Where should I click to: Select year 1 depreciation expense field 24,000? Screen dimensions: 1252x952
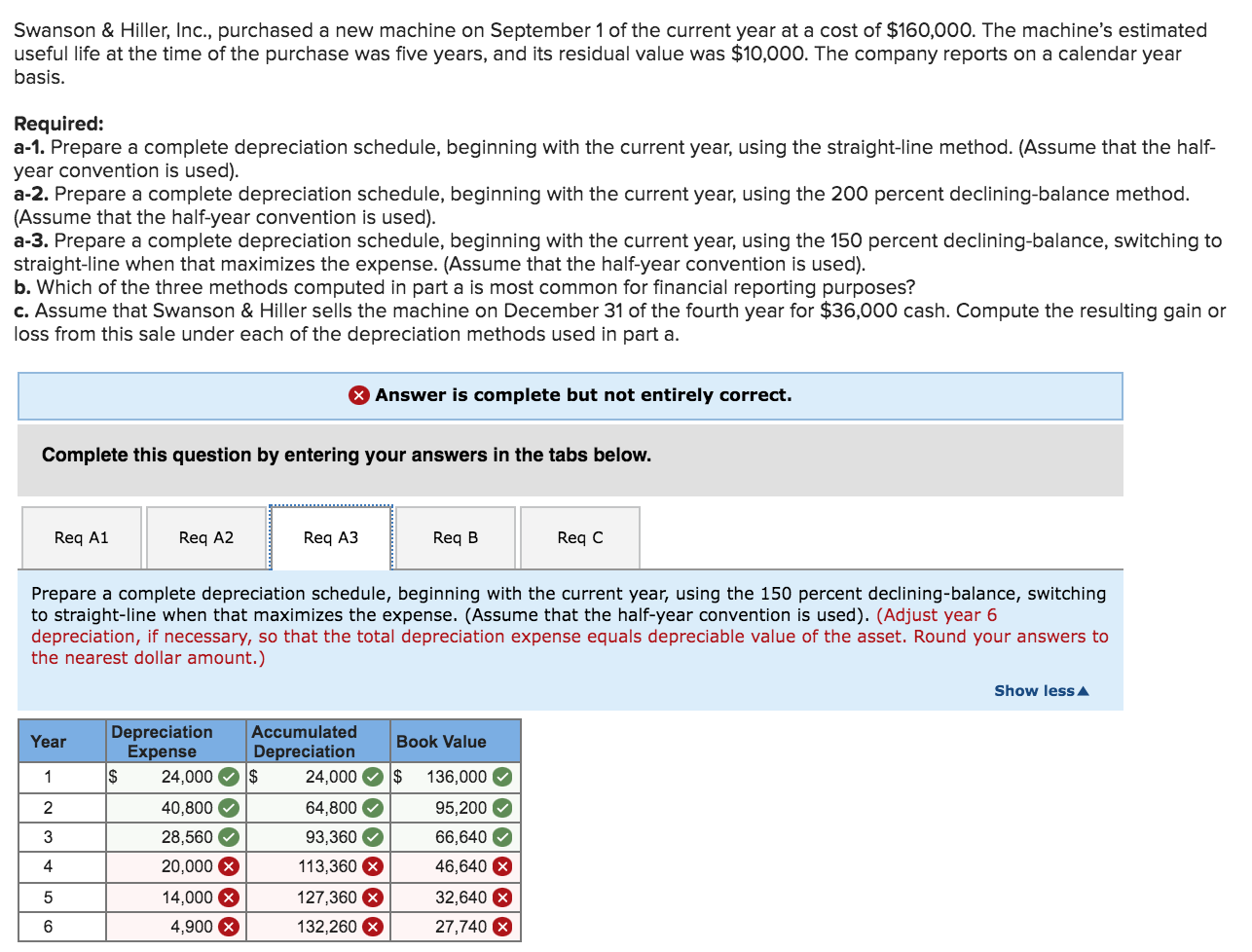[175, 777]
